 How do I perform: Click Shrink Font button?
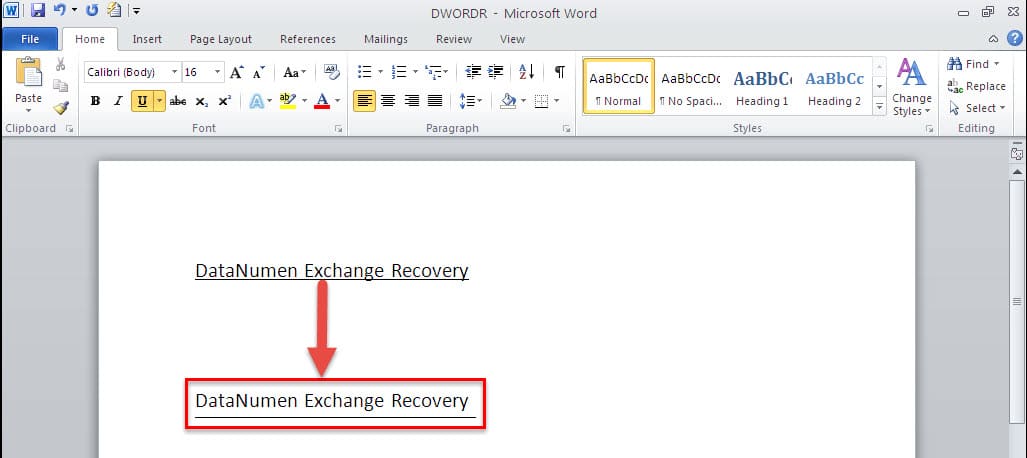click(x=259, y=72)
